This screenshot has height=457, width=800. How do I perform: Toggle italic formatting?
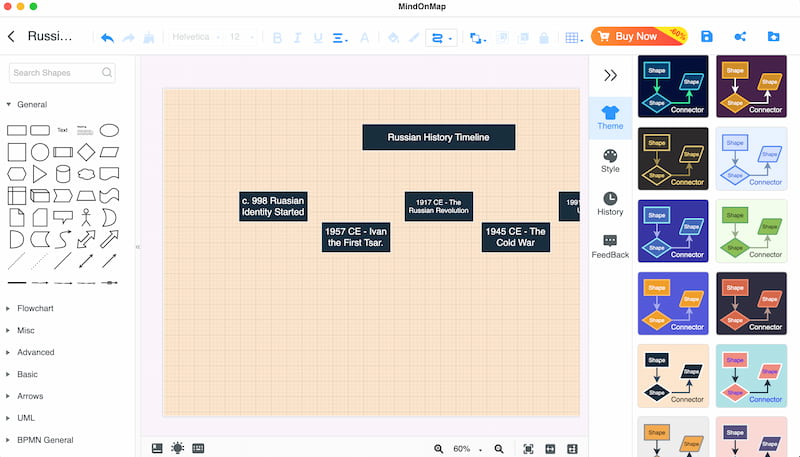[x=297, y=37]
